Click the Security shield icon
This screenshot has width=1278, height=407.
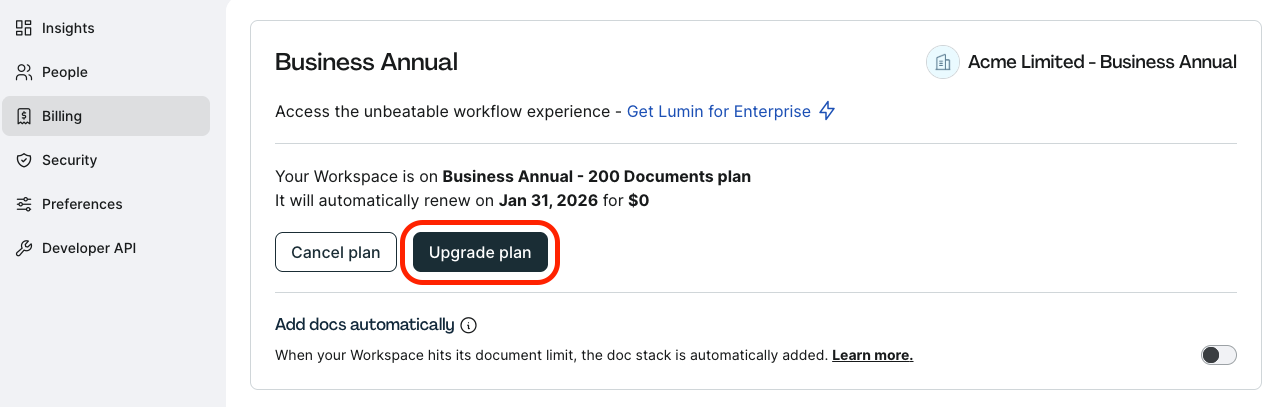[x=24, y=160]
